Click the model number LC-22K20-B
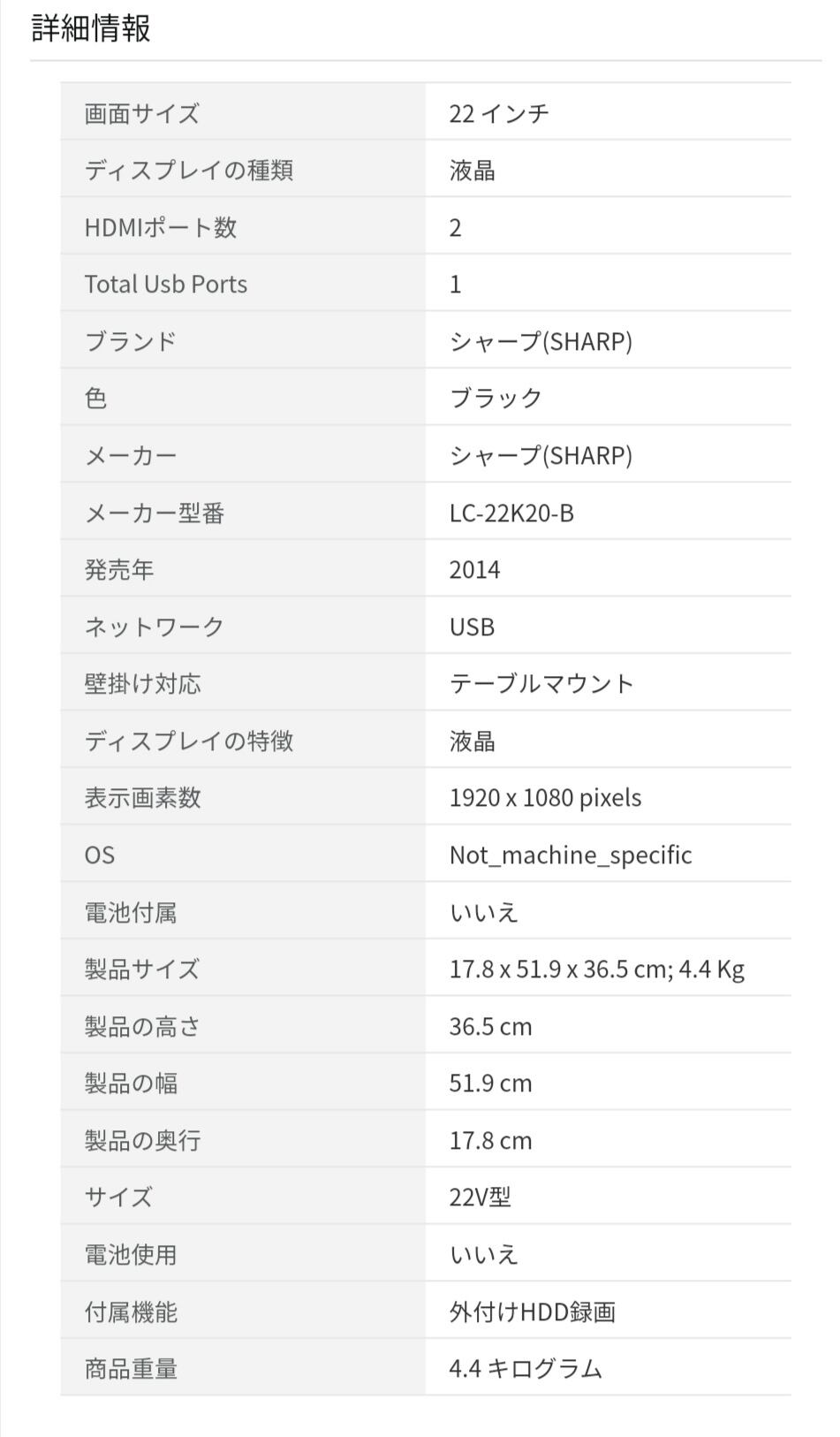 (x=511, y=513)
